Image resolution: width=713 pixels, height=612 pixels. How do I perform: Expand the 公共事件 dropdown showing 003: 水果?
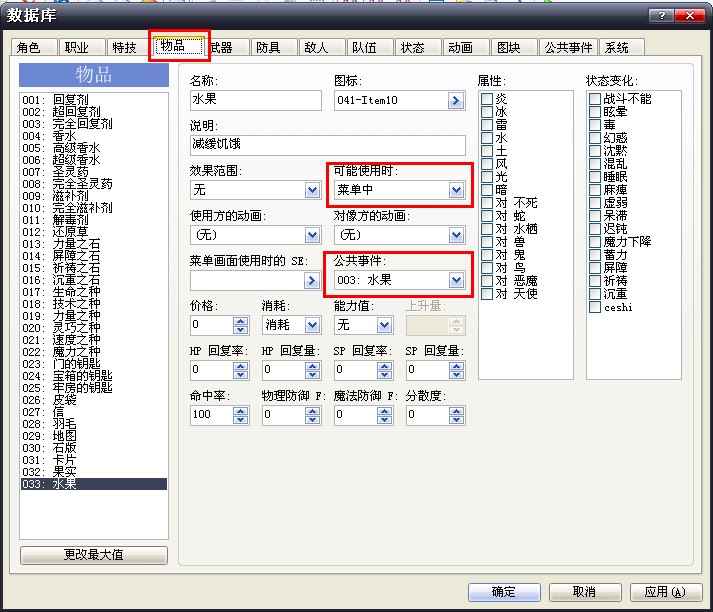click(456, 280)
